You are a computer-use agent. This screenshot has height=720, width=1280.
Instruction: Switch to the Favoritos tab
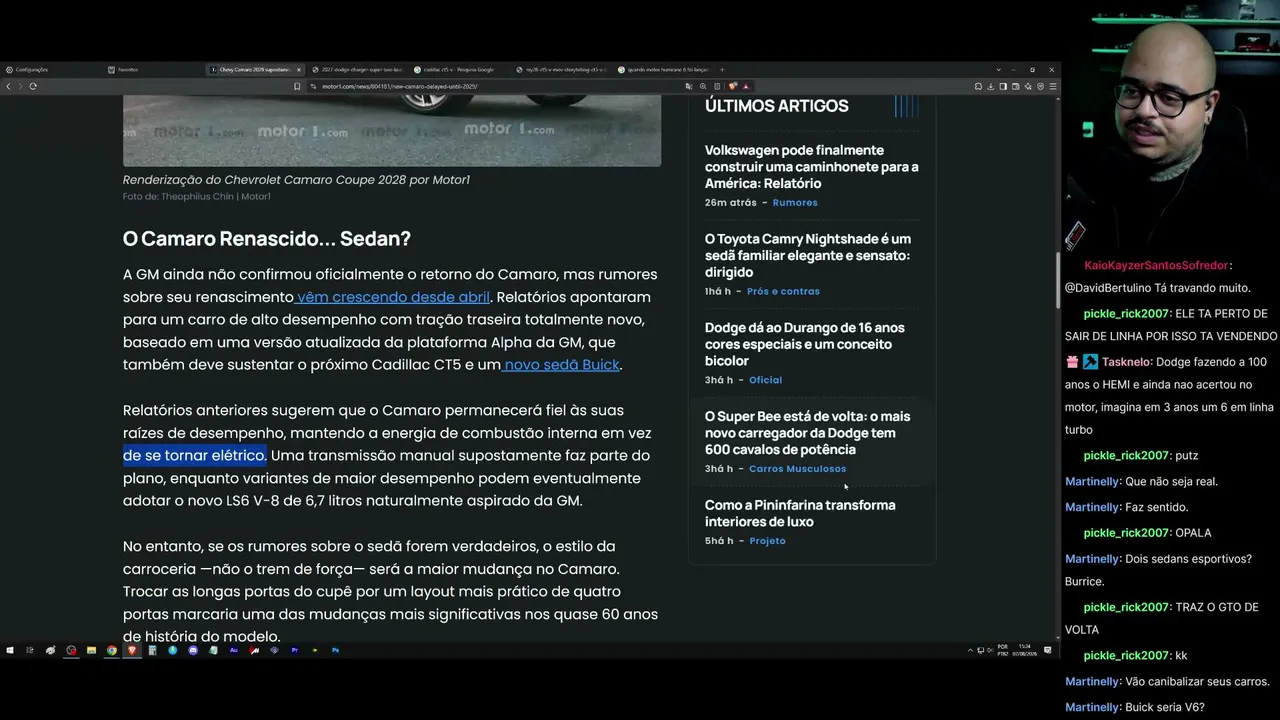click(153, 70)
